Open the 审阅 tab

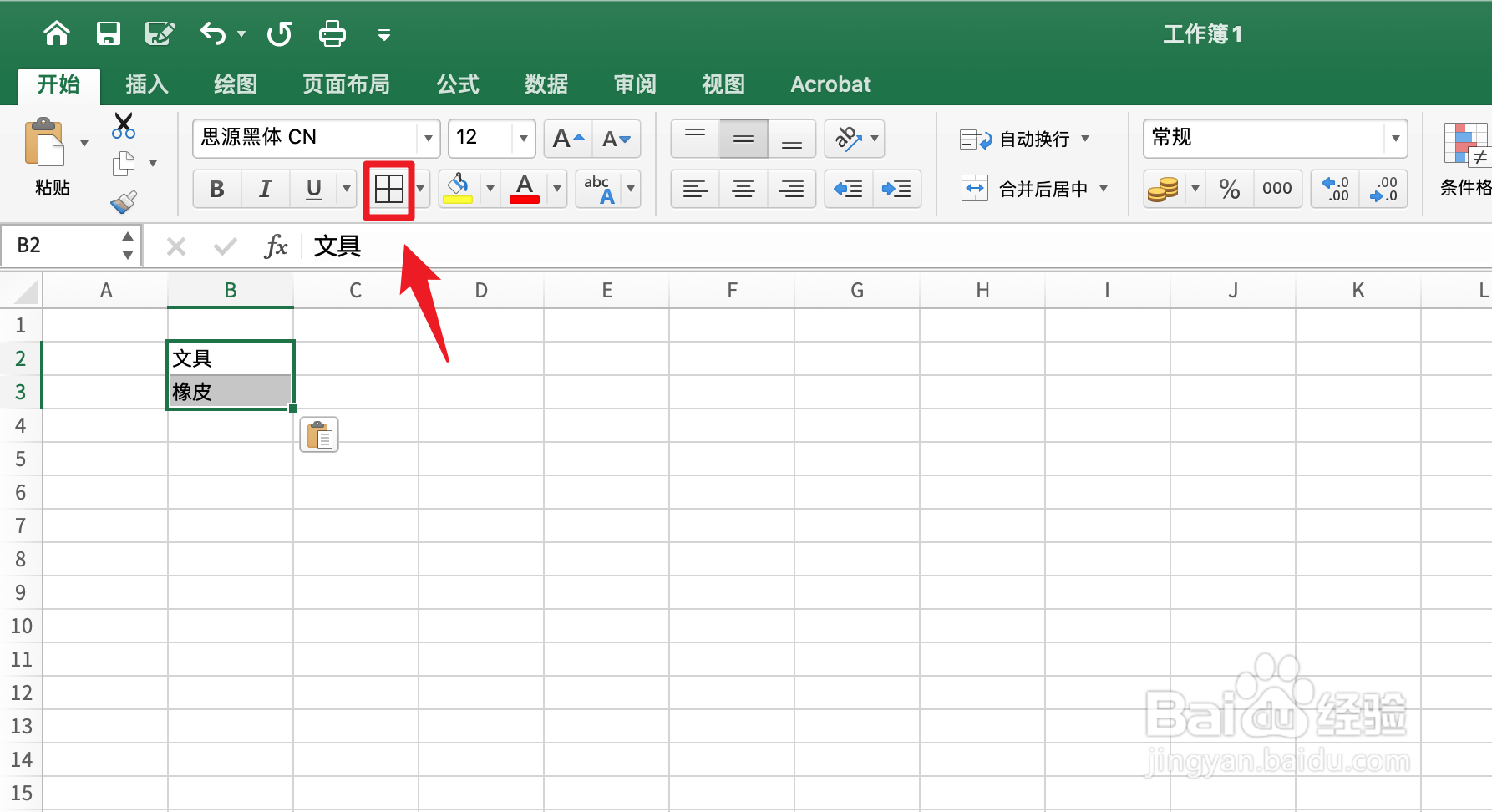pyautogui.click(x=635, y=84)
